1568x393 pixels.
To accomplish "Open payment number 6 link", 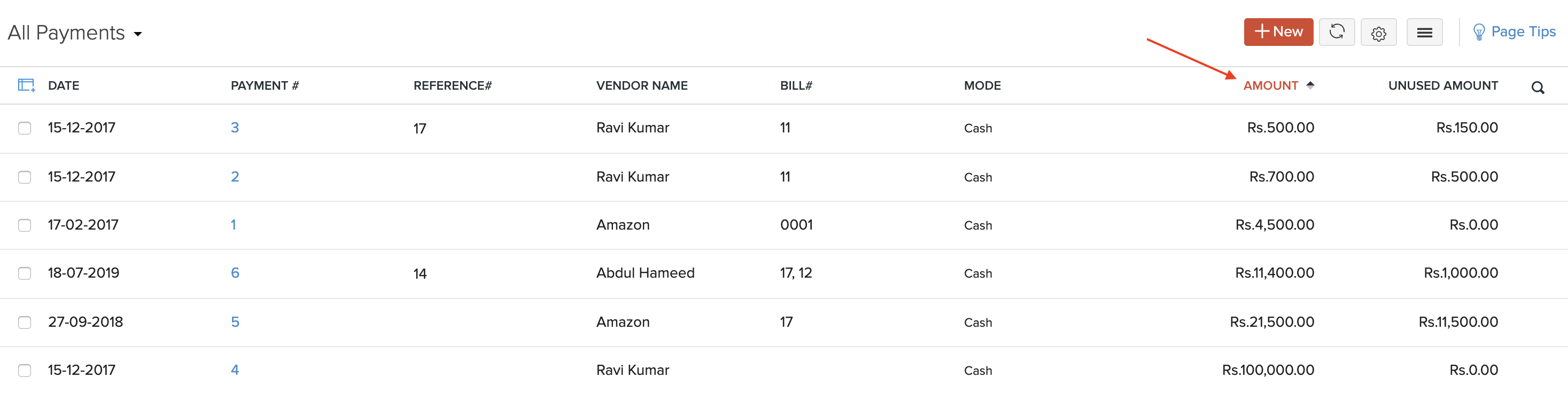I will [235, 272].
